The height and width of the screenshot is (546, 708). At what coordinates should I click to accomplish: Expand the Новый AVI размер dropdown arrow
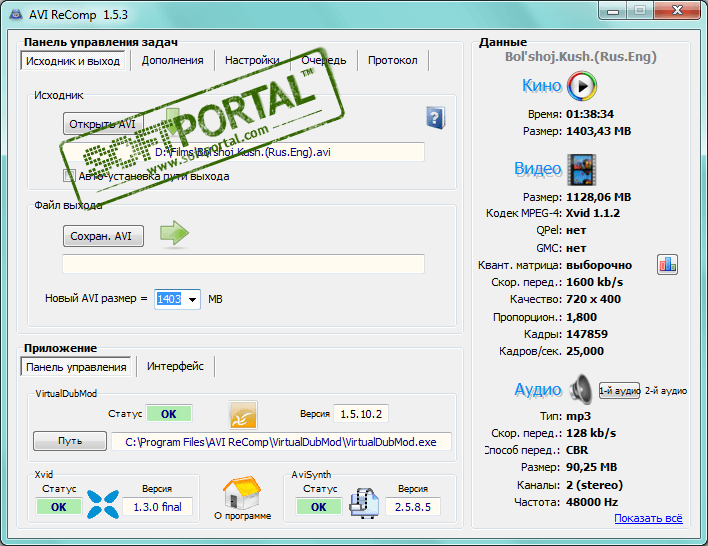tap(192, 299)
